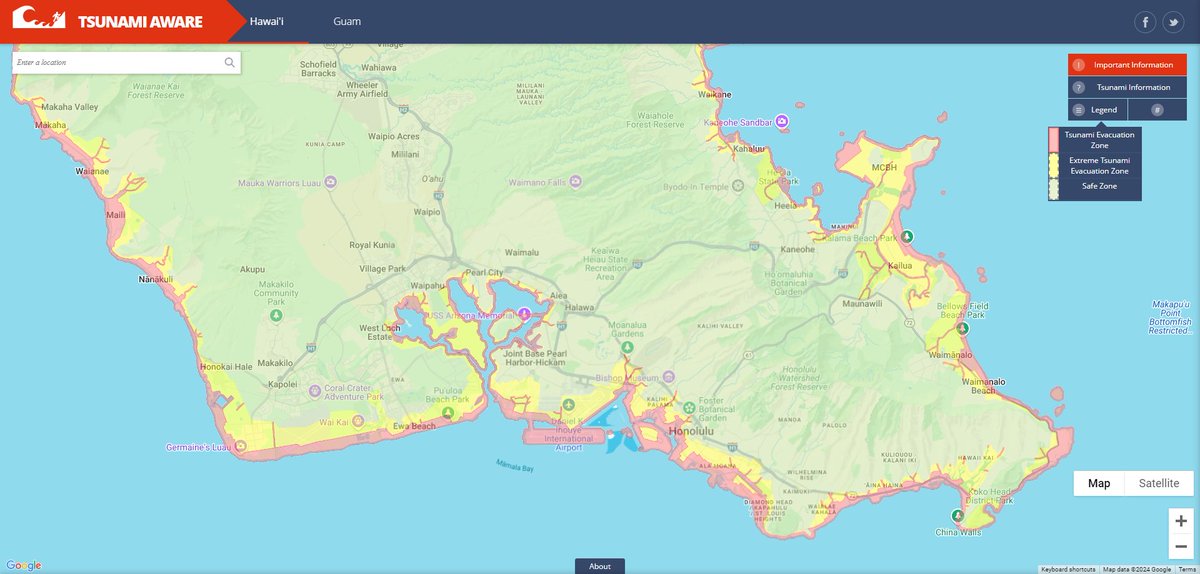Click the Pu'uloa Beach Park tree marker
The height and width of the screenshot is (574, 1200).
click(447, 412)
